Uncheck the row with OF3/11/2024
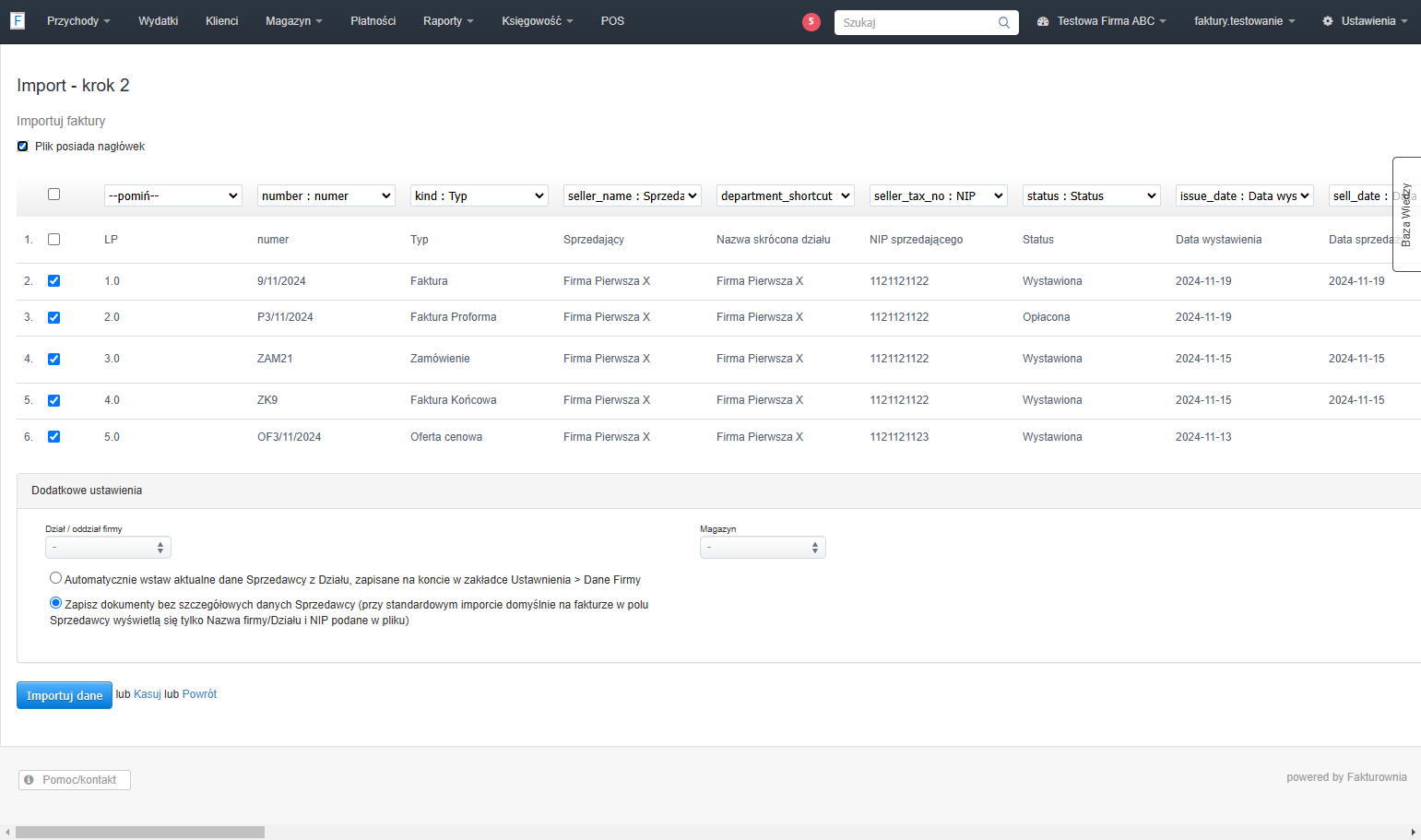 tap(53, 437)
